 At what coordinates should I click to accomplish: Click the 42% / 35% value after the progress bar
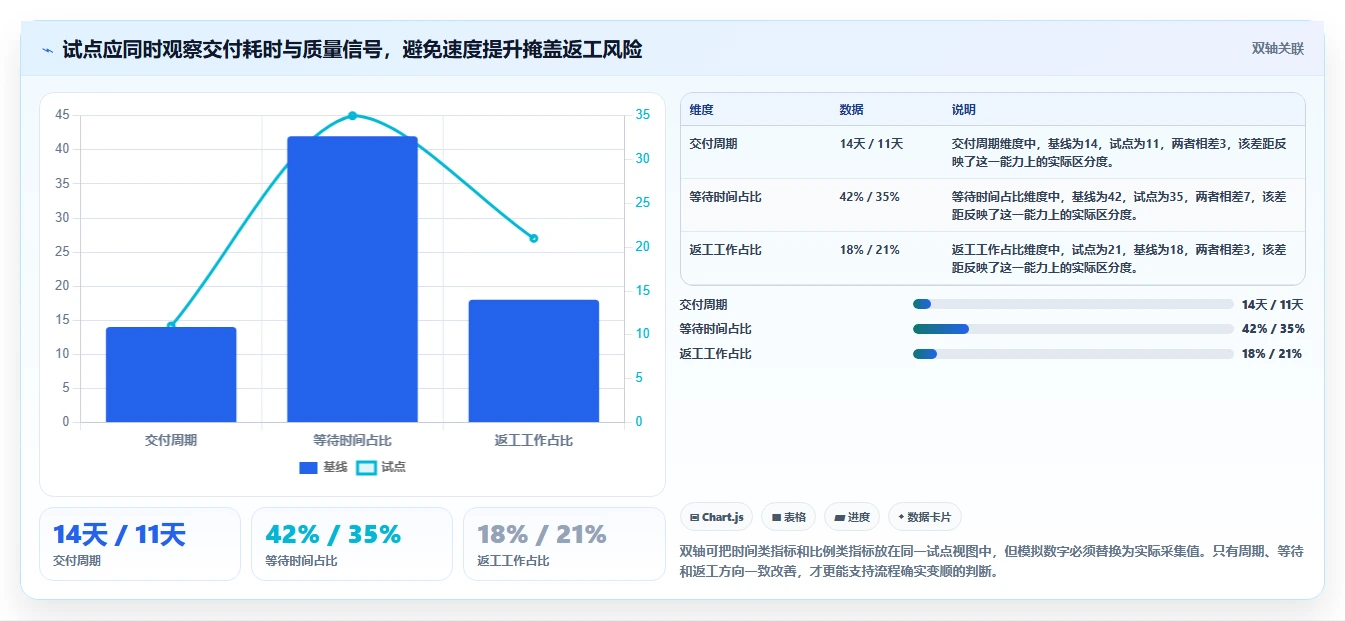pos(1273,329)
